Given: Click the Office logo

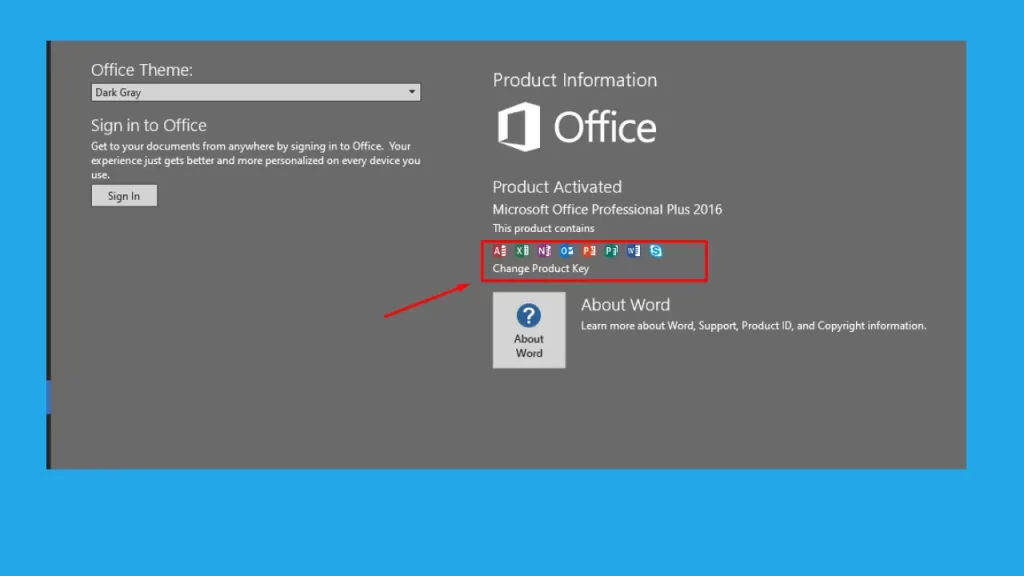Looking at the screenshot, I should (576, 127).
